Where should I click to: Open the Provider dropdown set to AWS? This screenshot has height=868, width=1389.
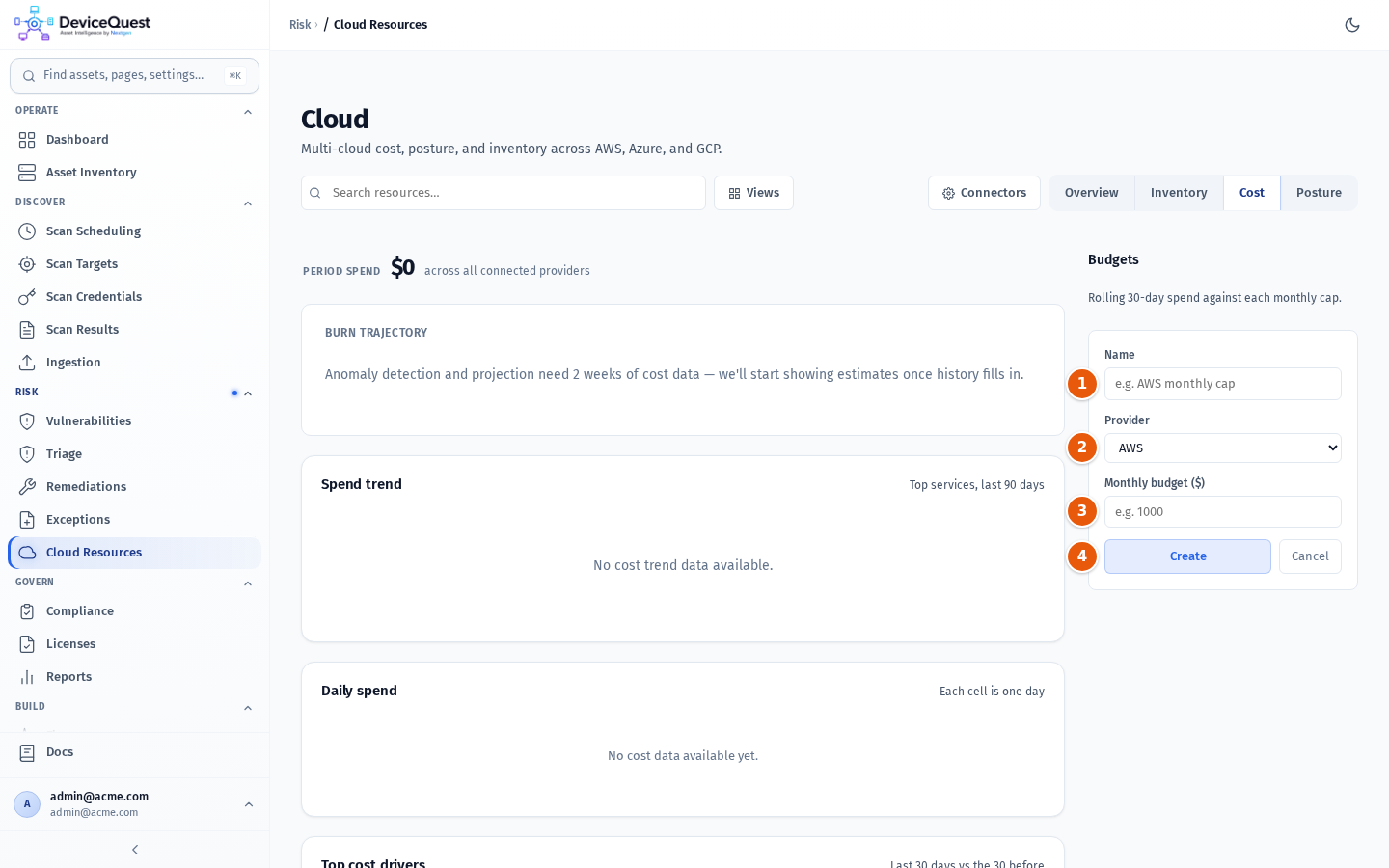(1223, 448)
